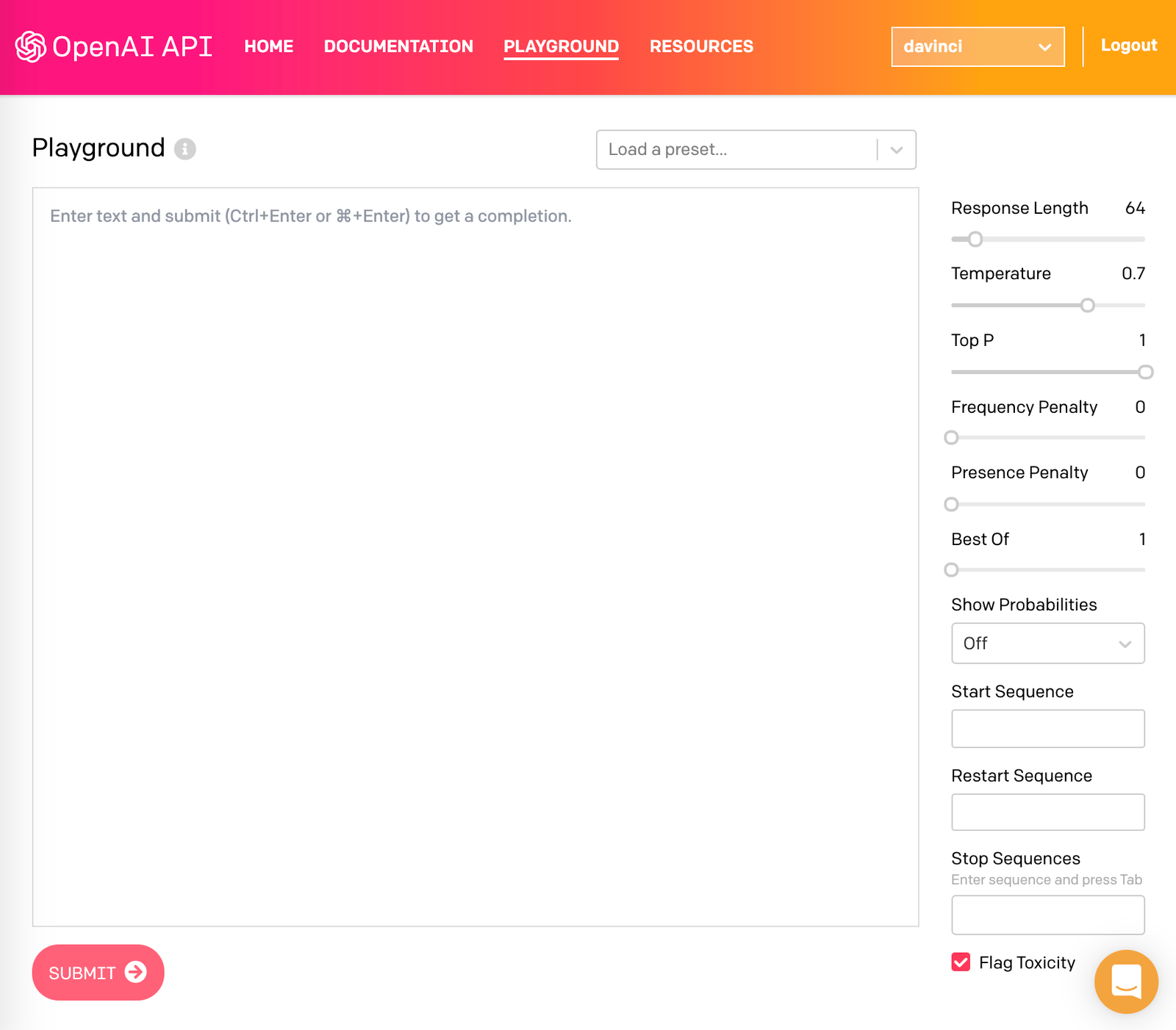Click the Playground info icon

[185, 149]
